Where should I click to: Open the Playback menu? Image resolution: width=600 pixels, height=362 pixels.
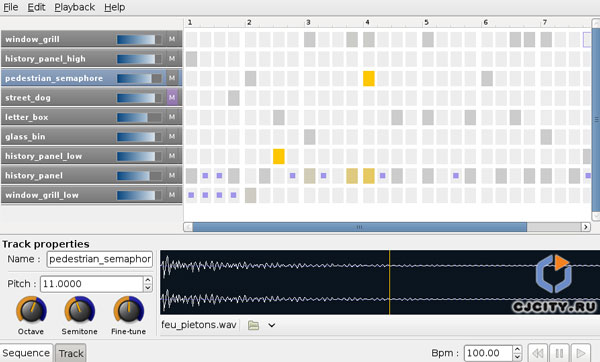[x=75, y=7]
